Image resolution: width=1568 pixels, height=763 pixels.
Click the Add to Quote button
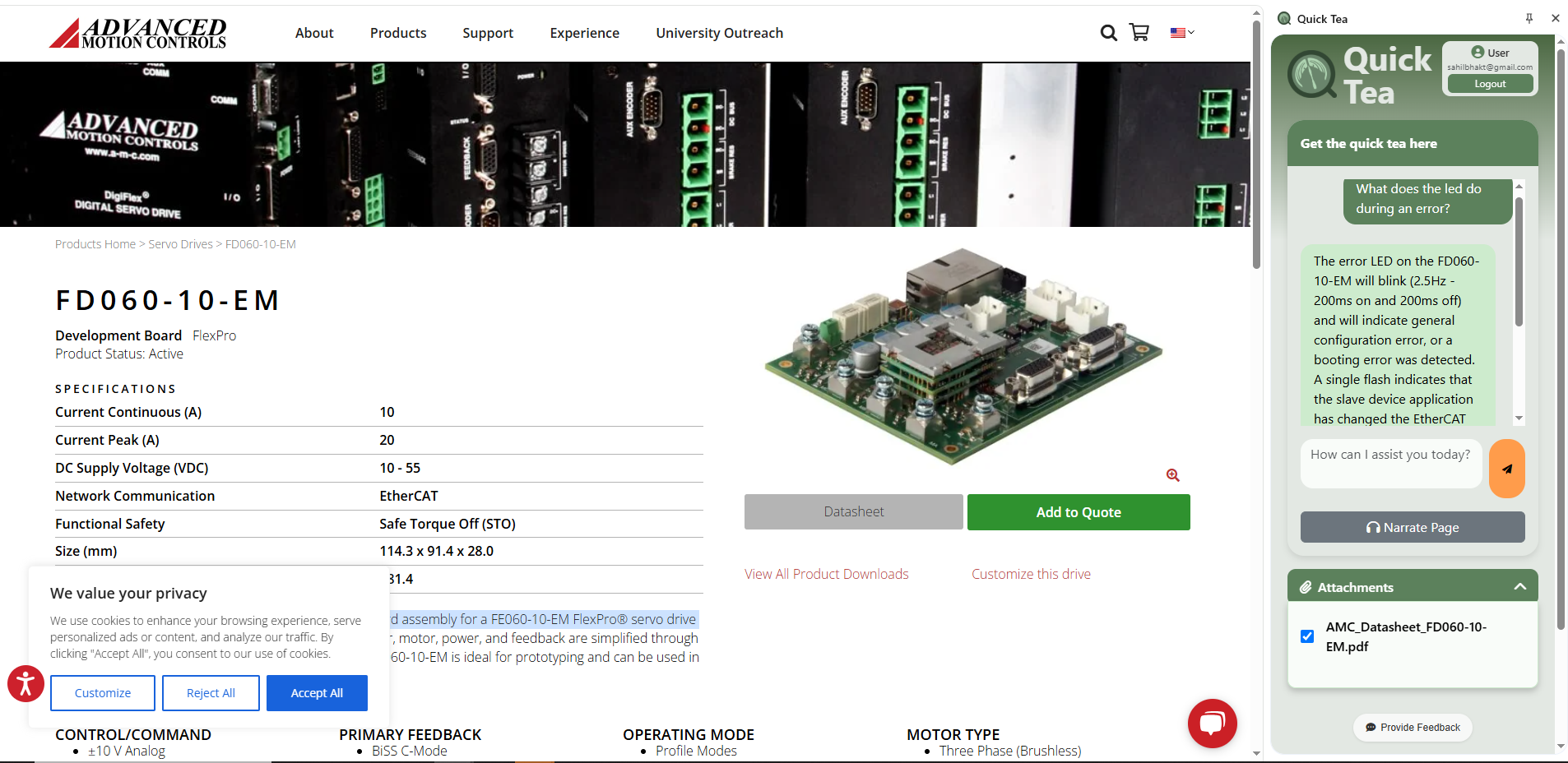(x=1079, y=512)
